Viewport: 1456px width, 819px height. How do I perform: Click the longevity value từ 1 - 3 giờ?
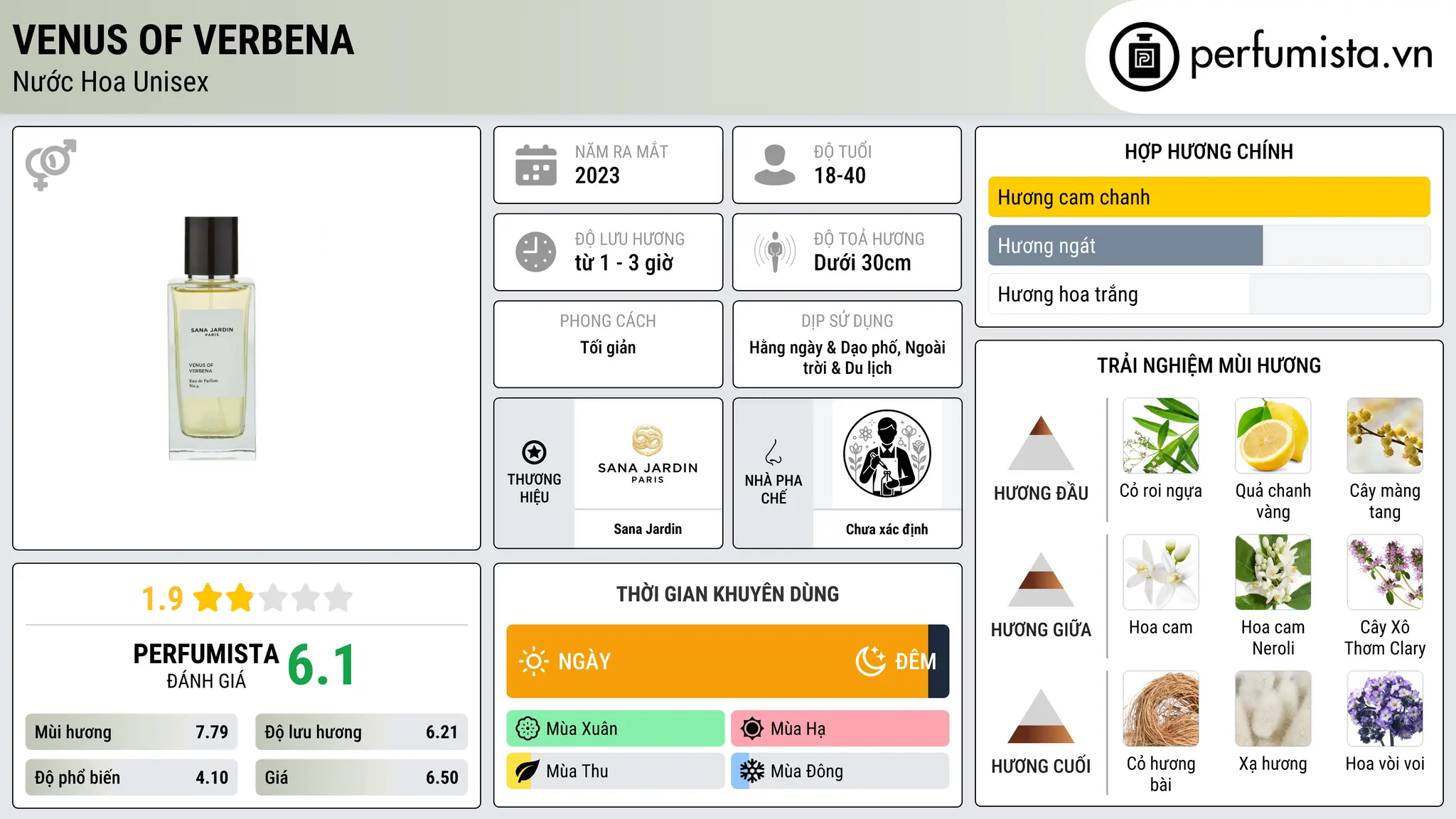(x=623, y=263)
